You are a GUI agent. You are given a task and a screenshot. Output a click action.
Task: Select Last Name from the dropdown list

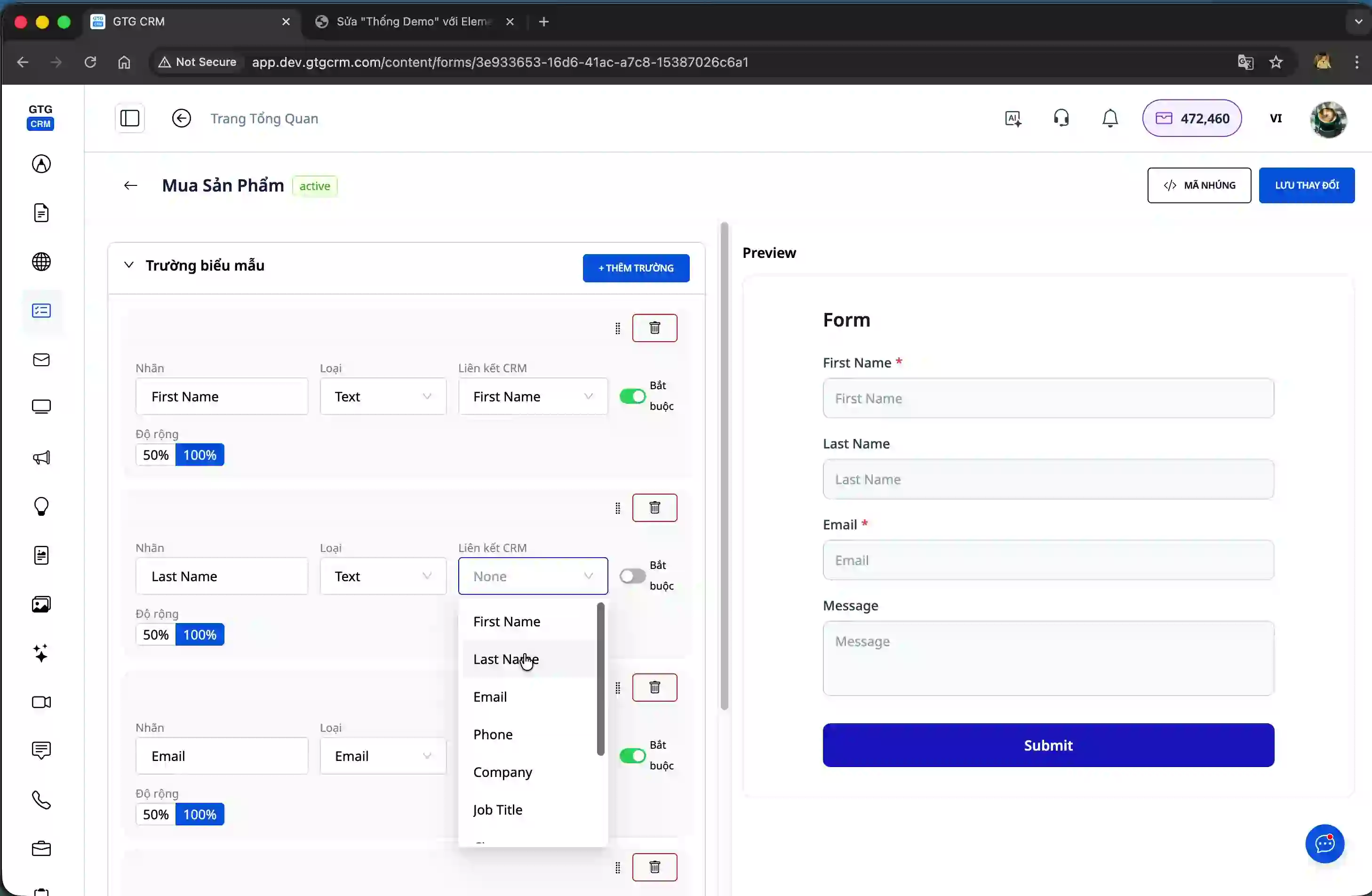pyautogui.click(x=506, y=659)
